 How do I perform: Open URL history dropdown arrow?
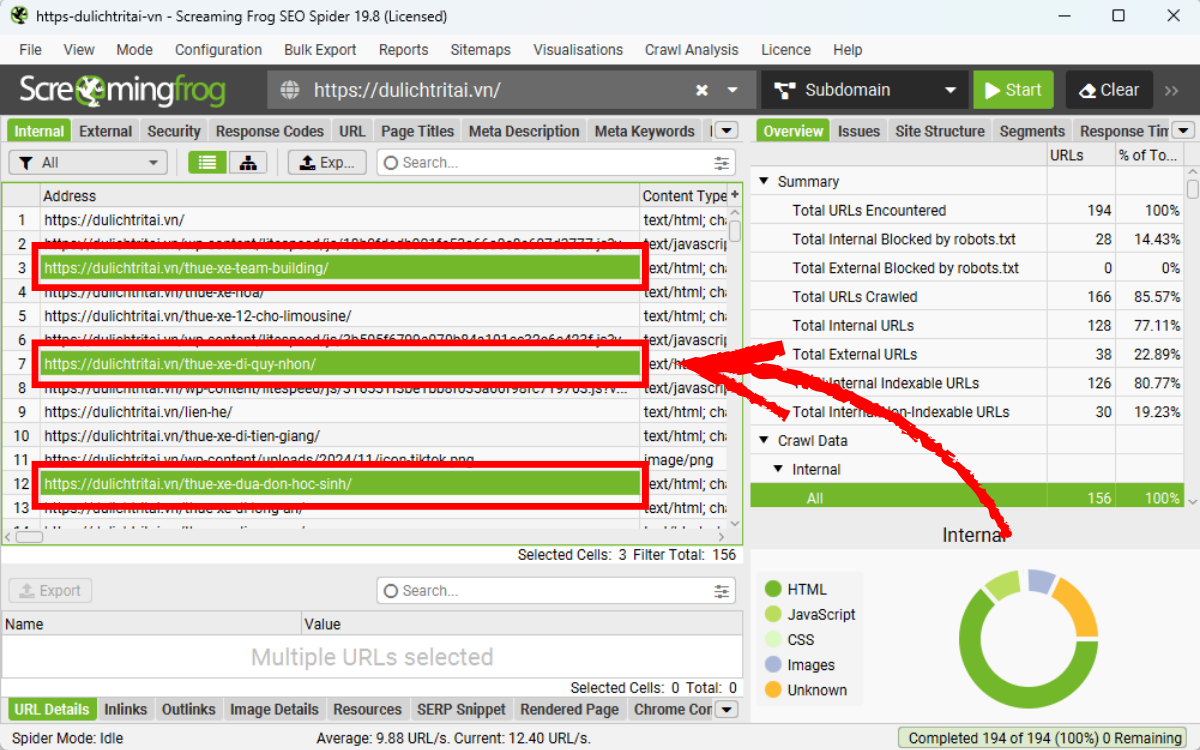[x=733, y=90]
